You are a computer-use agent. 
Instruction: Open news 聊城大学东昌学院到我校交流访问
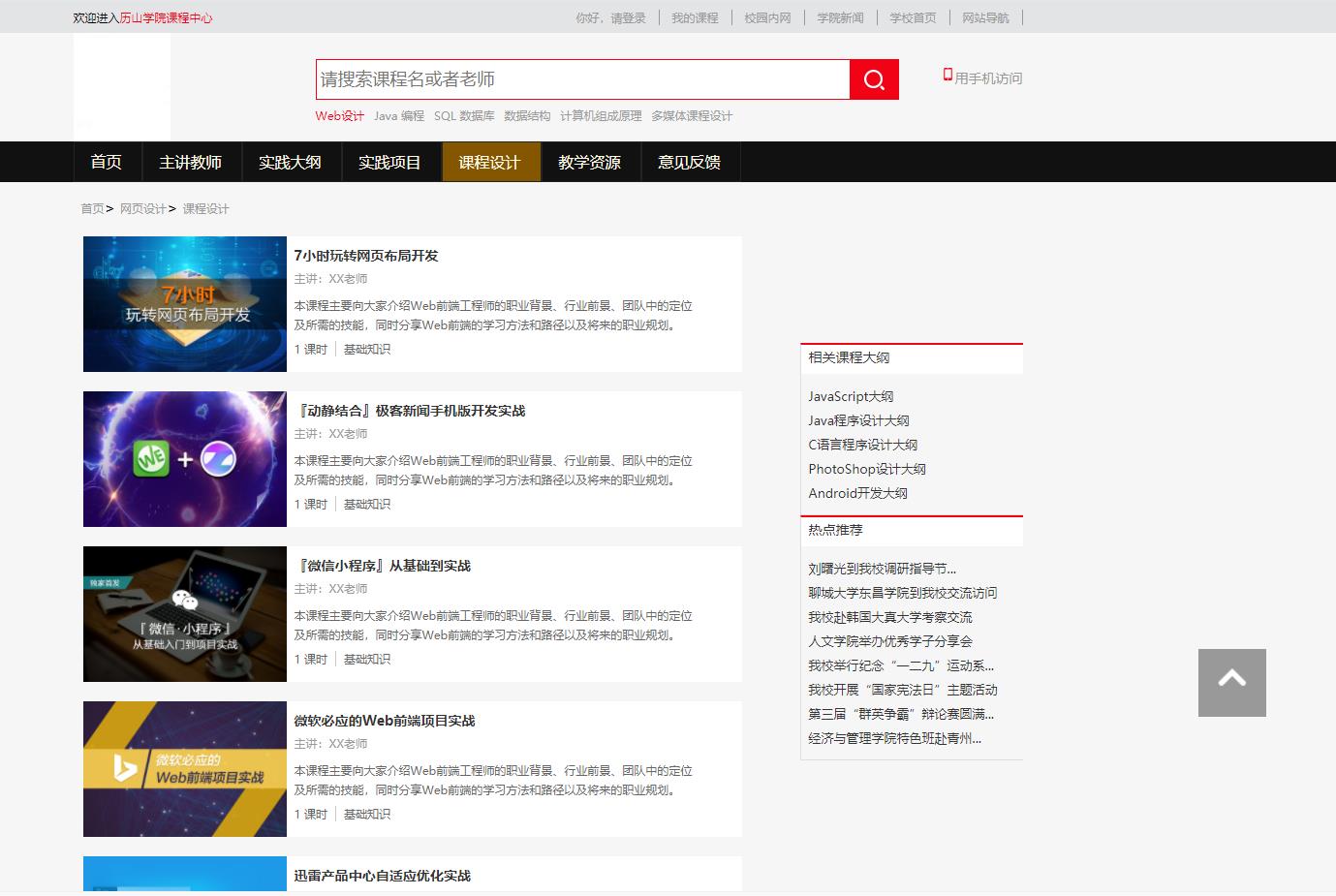click(x=902, y=593)
